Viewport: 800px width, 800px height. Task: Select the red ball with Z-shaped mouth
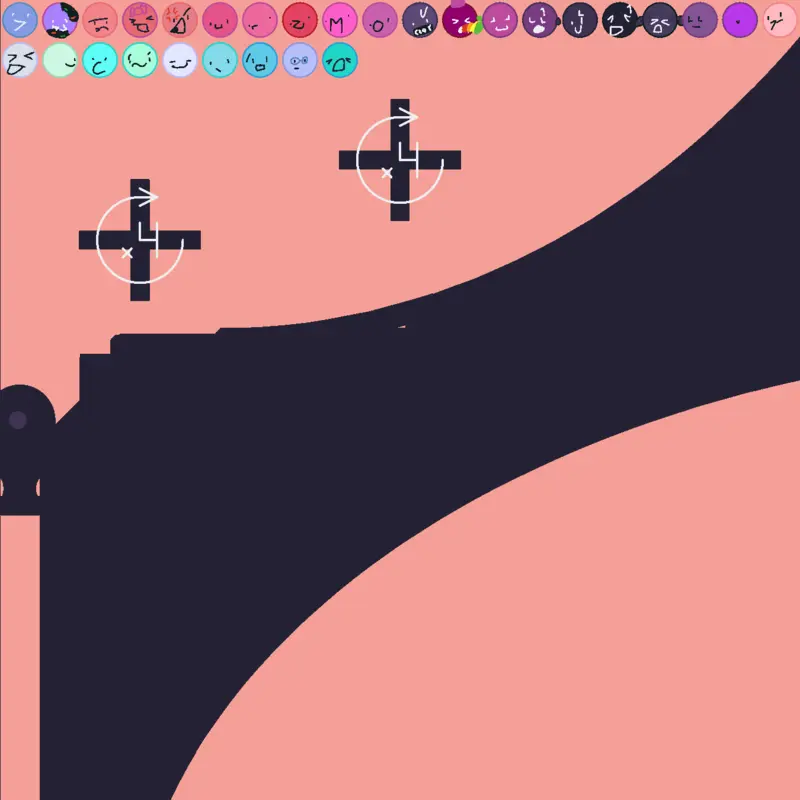click(x=300, y=20)
